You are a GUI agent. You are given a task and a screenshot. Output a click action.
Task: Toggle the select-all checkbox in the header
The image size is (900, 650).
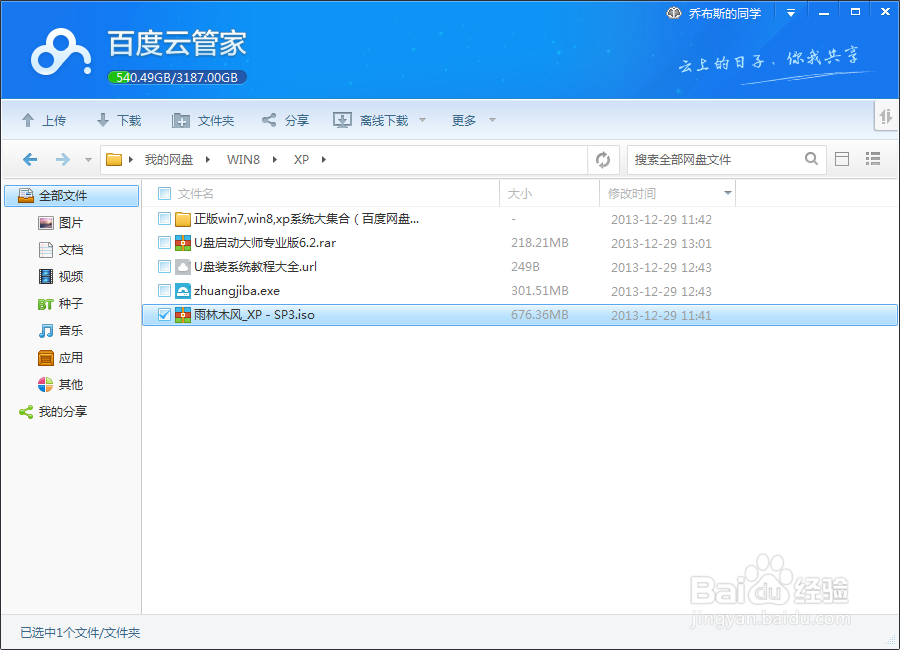click(x=164, y=194)
